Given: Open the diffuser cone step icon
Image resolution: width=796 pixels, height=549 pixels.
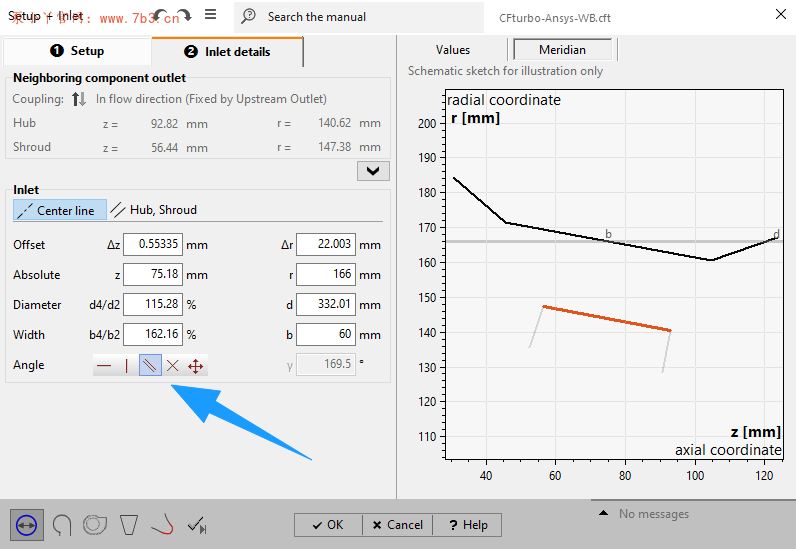Looking at the screenshot, I should point(129,525).
